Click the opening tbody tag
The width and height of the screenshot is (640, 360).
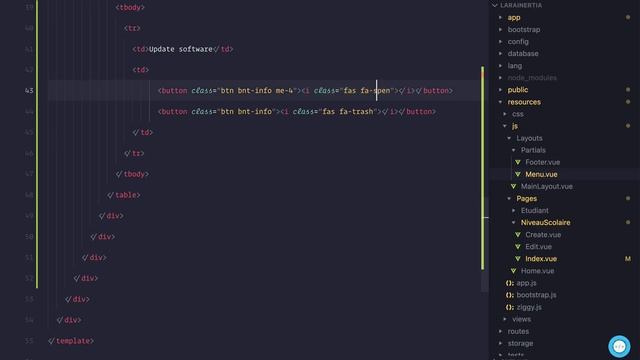click(130, 7)
